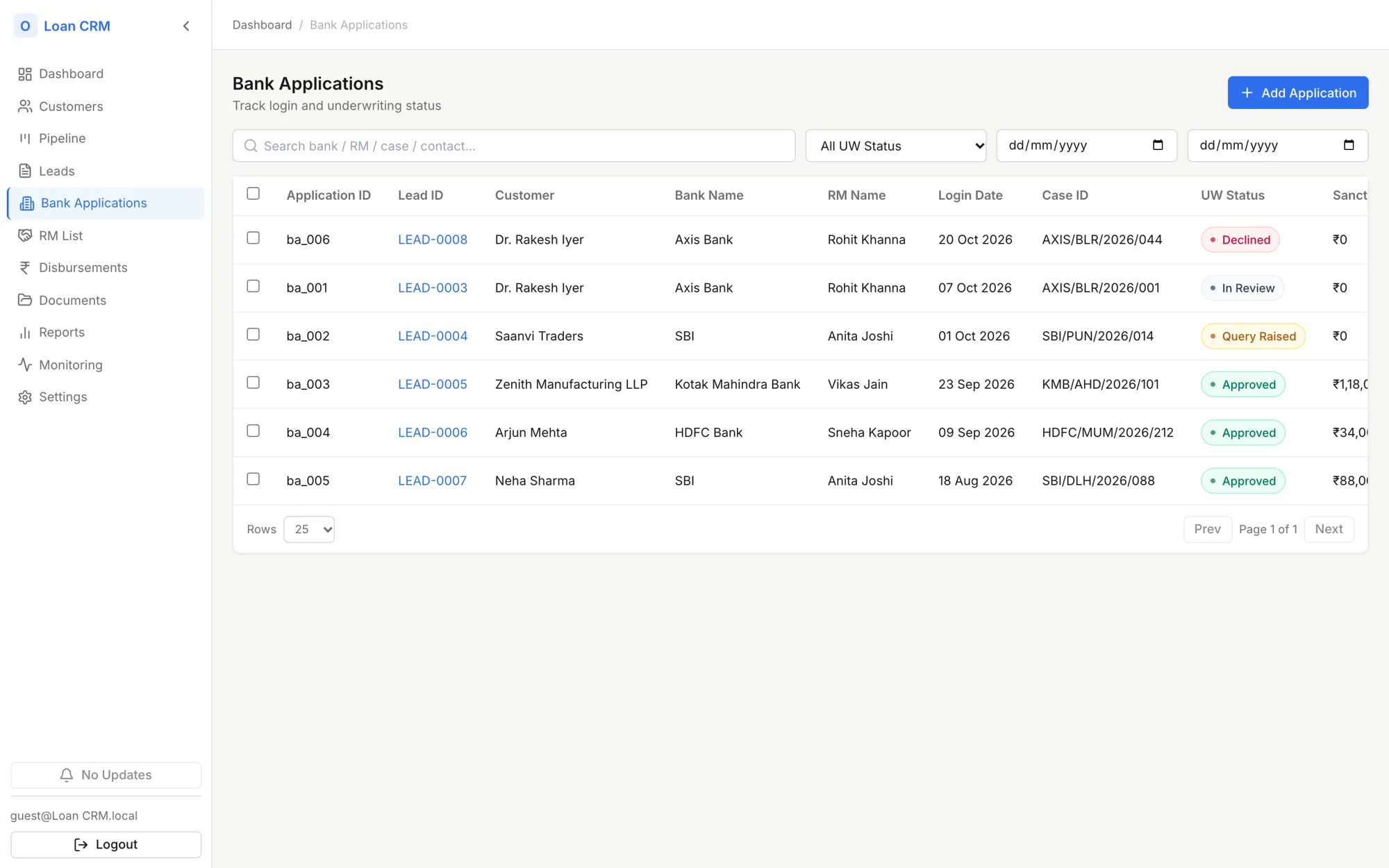The image size is (1389, 868).
Task: Check the ba_006 row checkbox
Action: tap(253, 238)
